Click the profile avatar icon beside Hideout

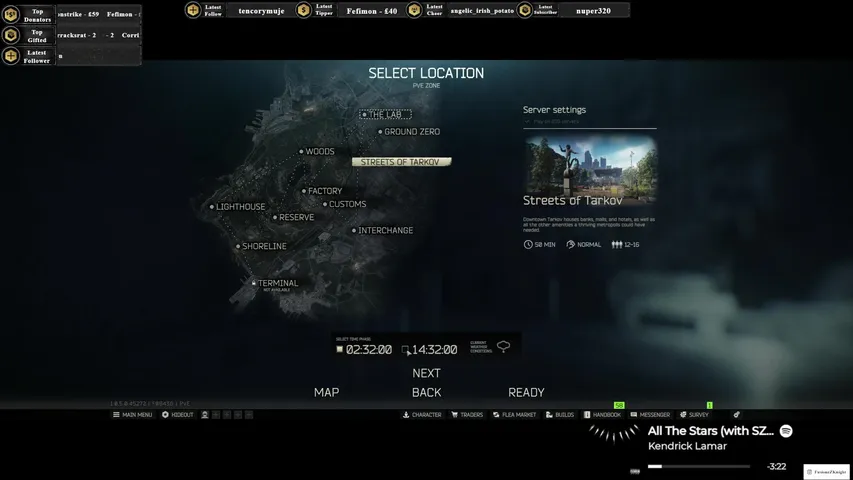pyautogui.click(x=205, y=415)
